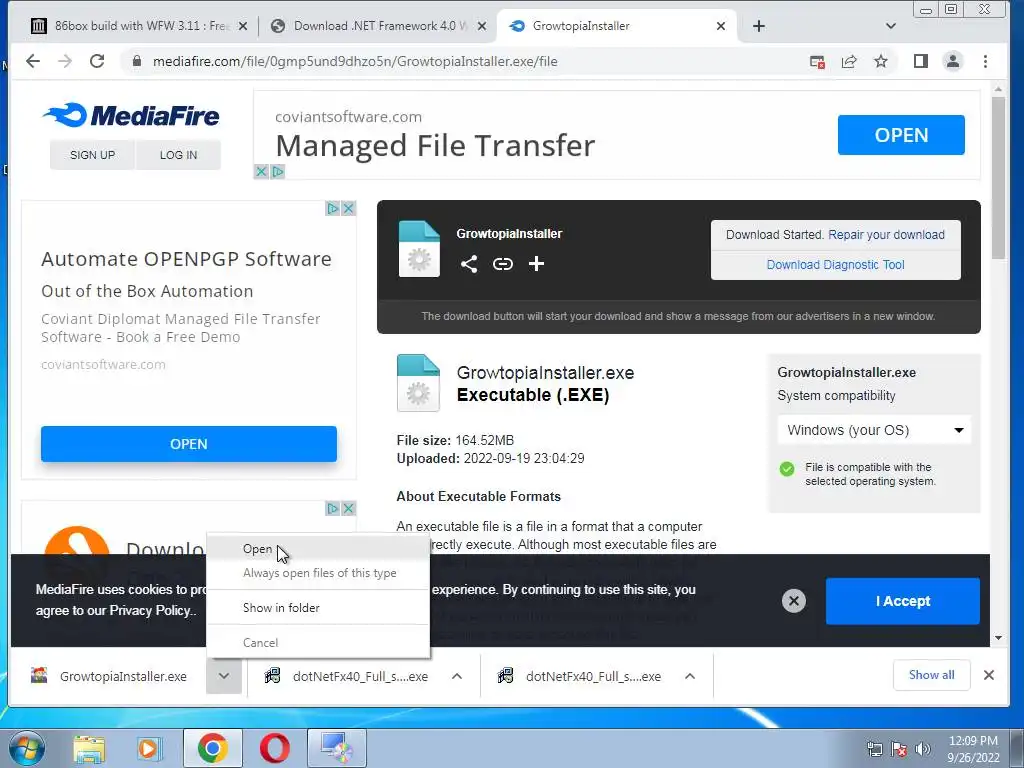Click the Repair your download link
The image size is (1024, 768).
click(x=886, y=235)
